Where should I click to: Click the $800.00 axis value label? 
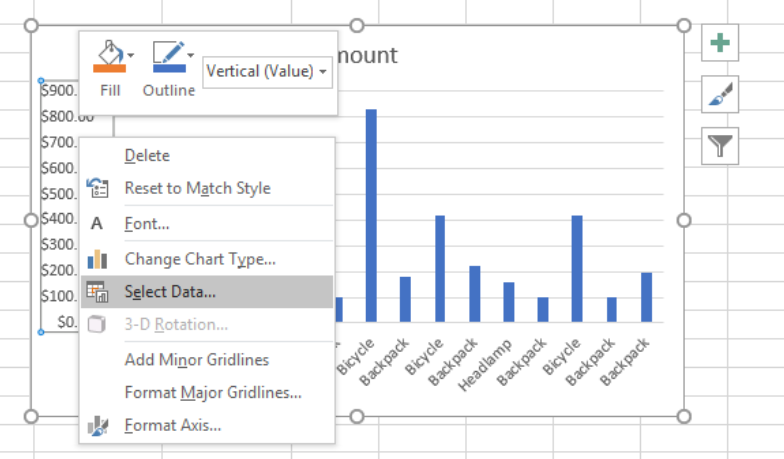(67, 116)
